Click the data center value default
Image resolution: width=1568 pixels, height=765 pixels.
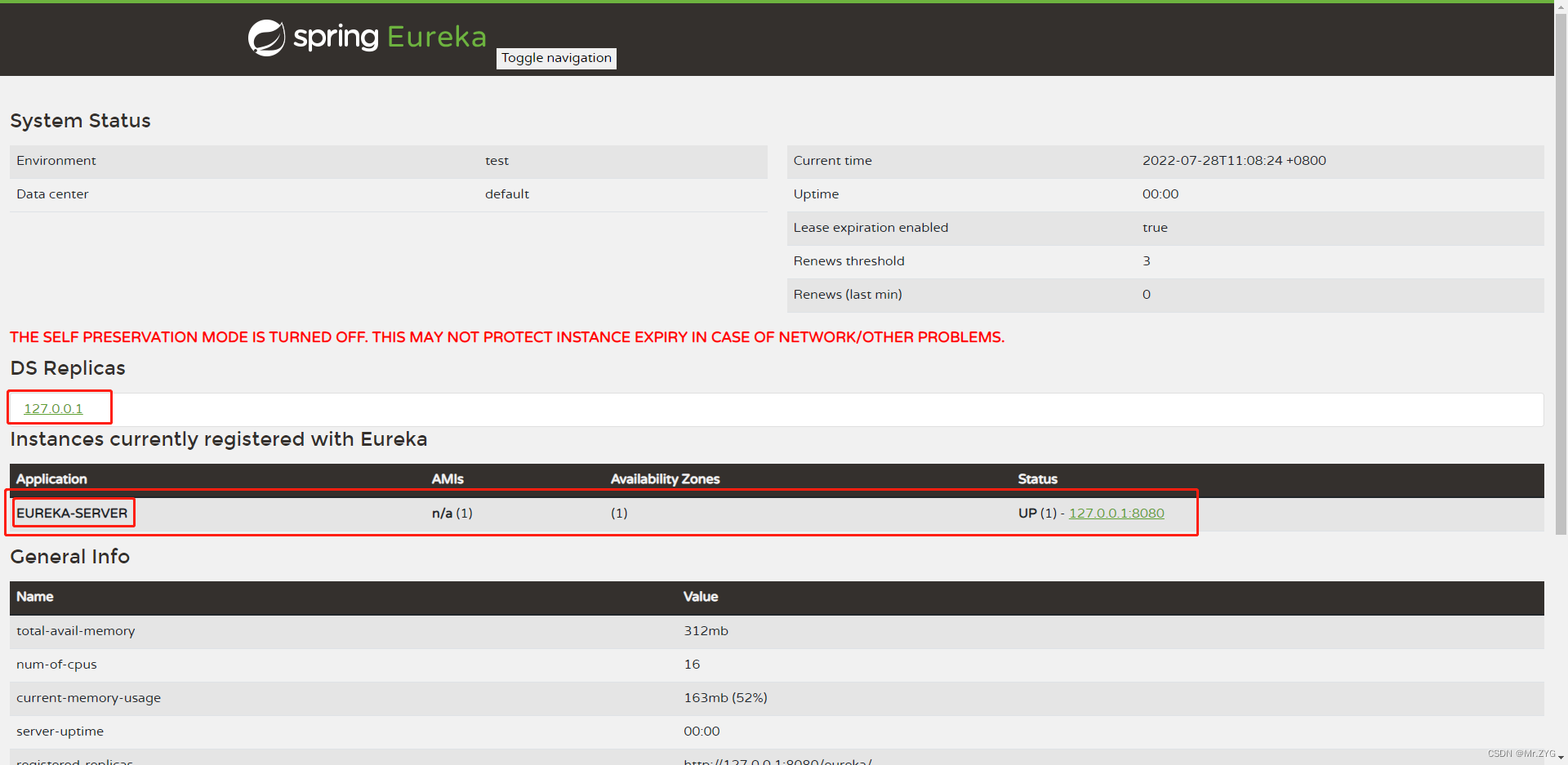507,194
